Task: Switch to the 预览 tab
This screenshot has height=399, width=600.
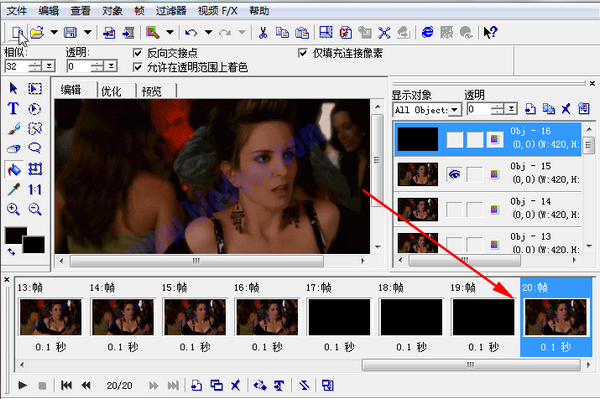Action: (x=152, y=91)
